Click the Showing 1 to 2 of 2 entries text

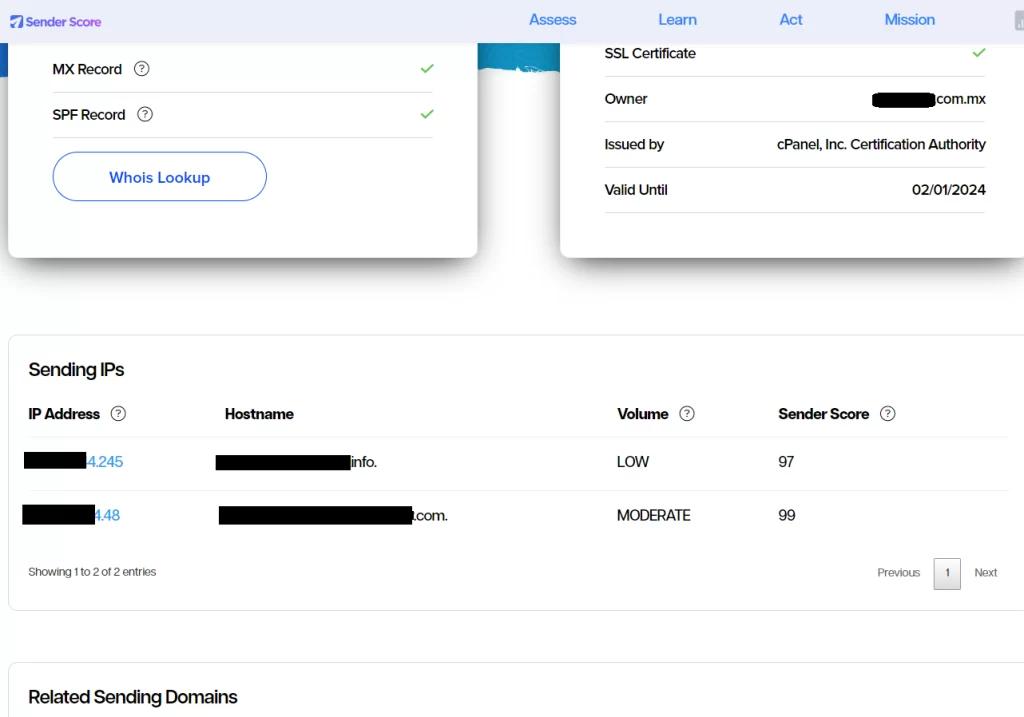(x=92, y=572)
